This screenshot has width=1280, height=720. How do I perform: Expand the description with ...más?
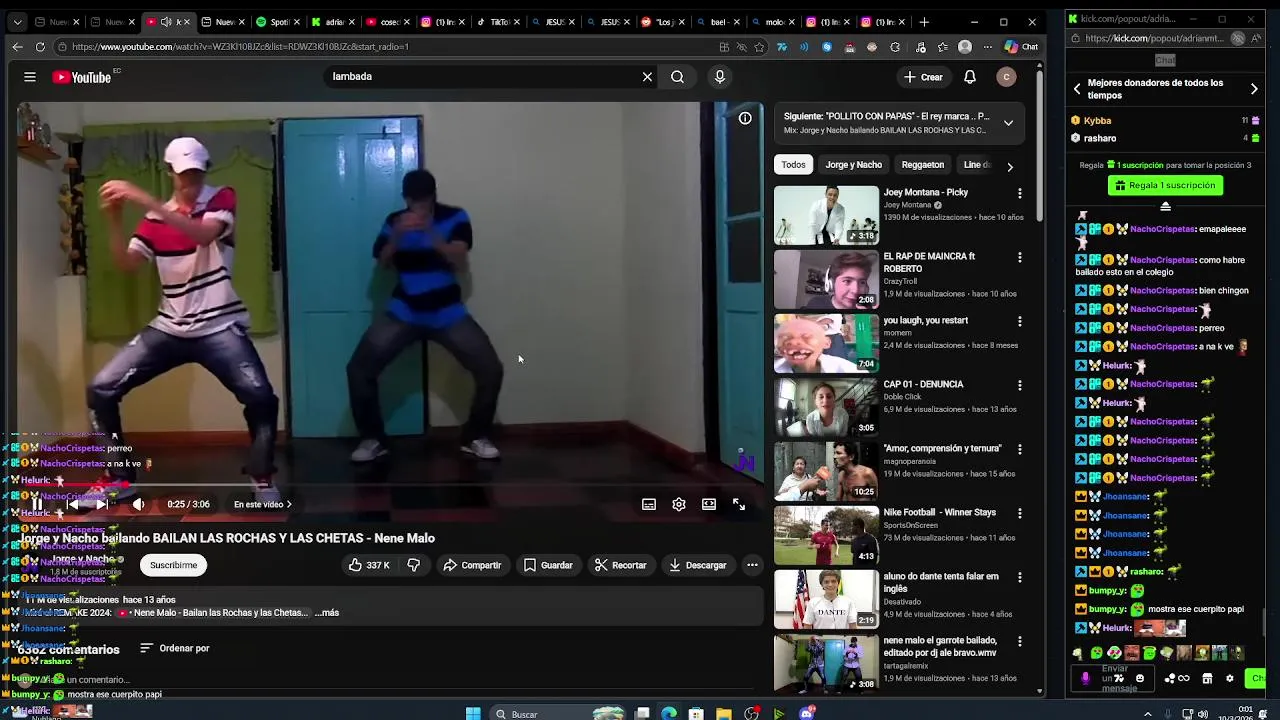(x=327, y=612)
